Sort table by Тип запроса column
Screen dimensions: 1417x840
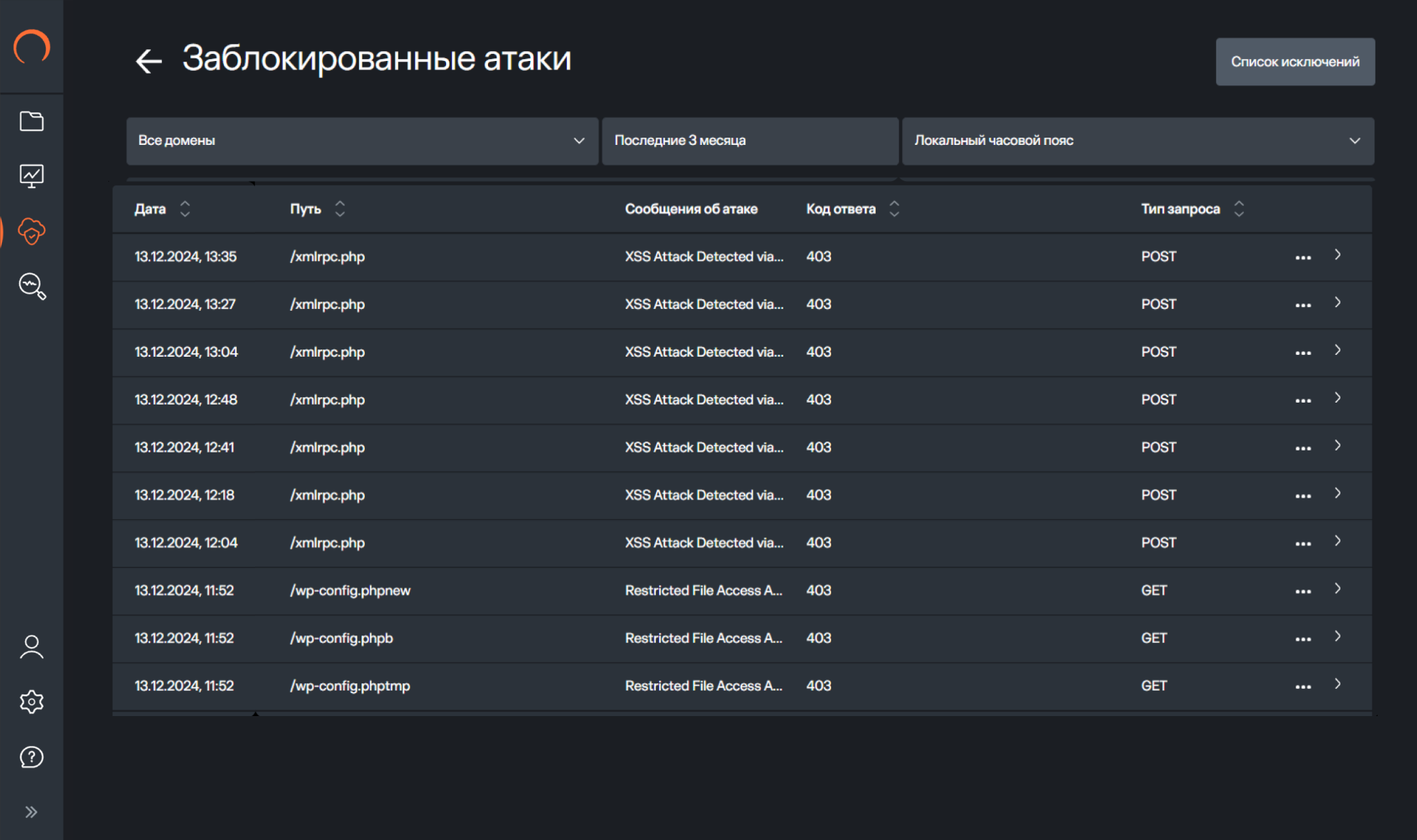click(x=1239, y=209)
